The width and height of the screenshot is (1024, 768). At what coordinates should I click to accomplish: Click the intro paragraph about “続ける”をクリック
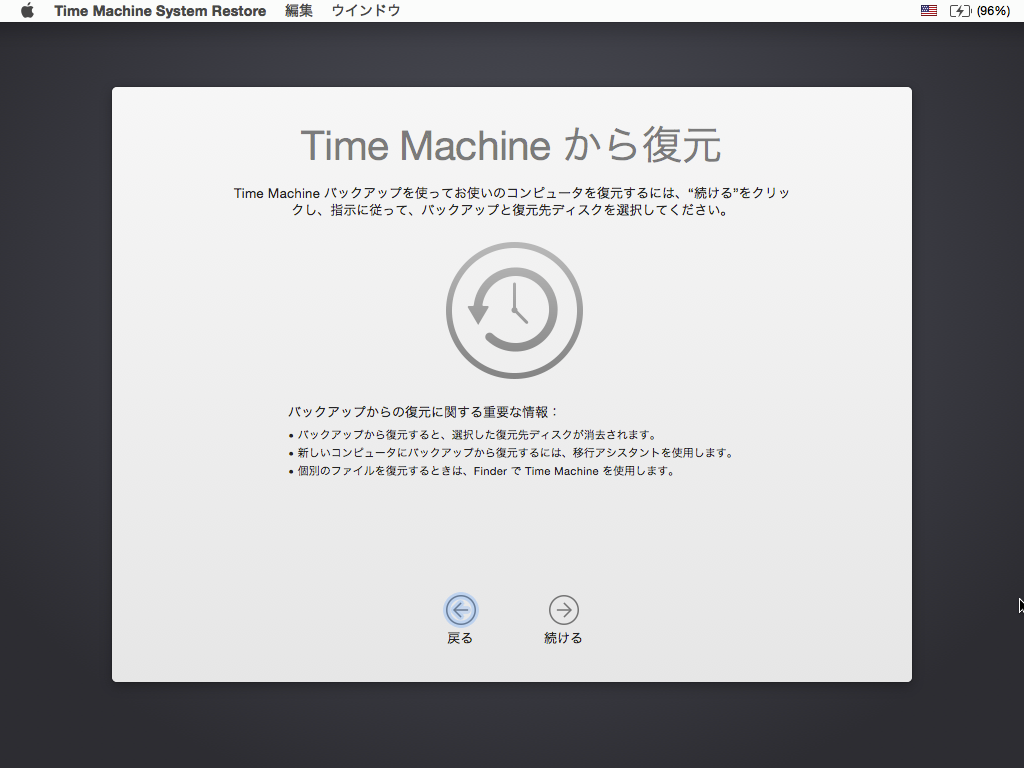(512, 201)
